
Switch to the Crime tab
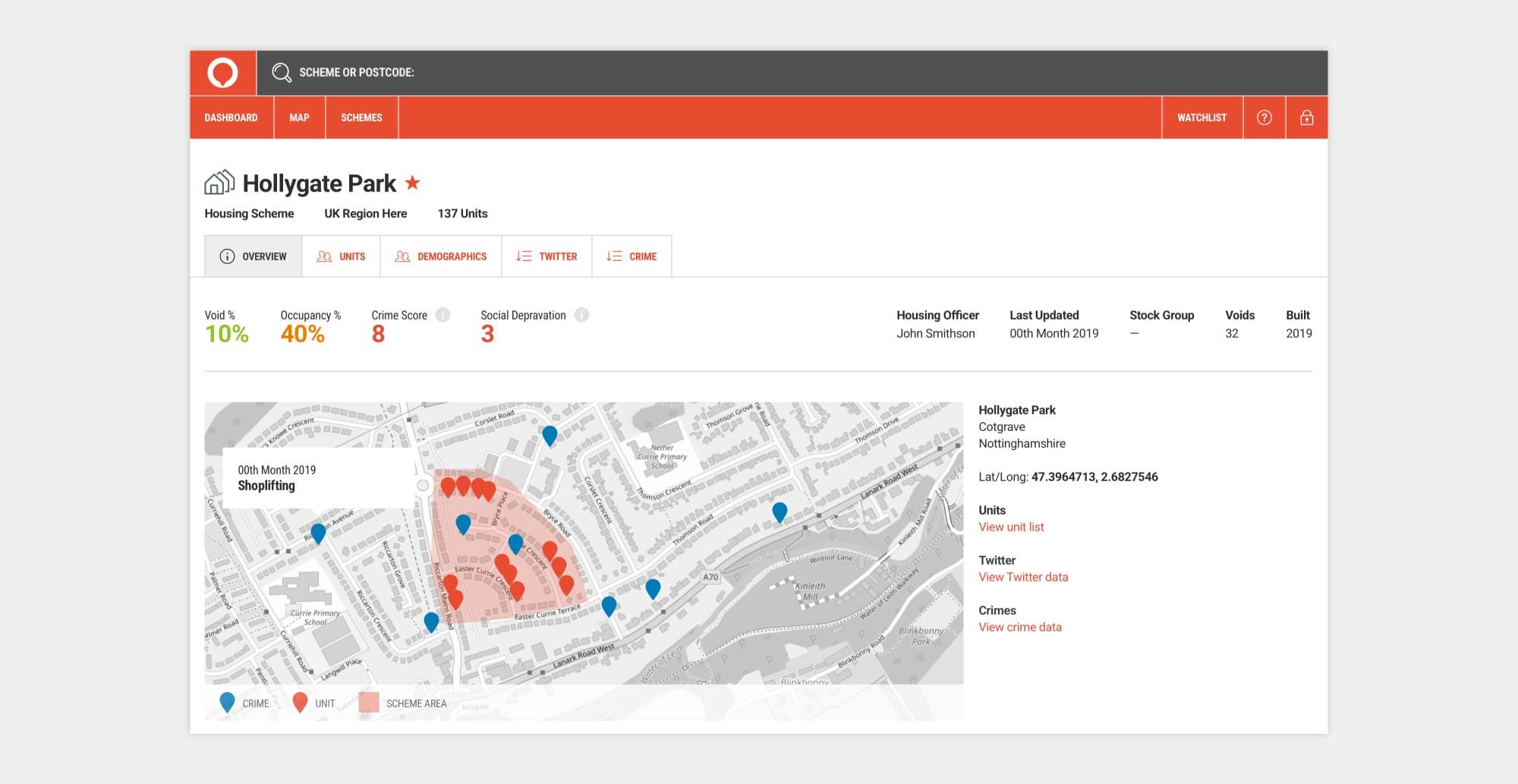tap(631, 257)
